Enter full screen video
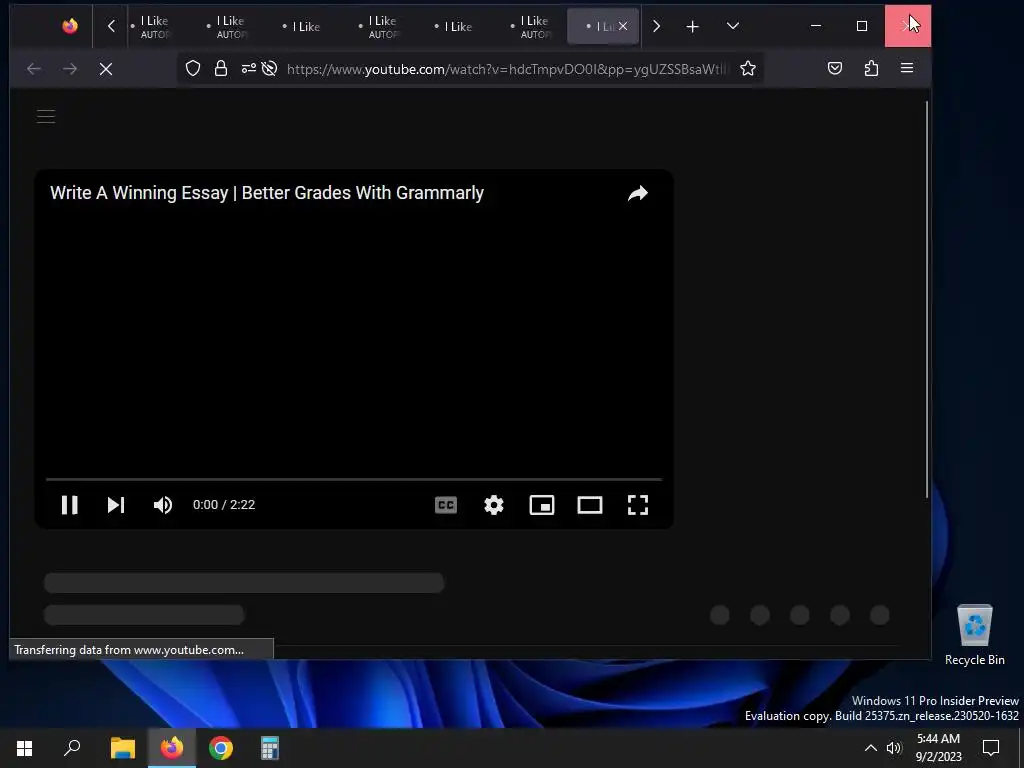 637,505
